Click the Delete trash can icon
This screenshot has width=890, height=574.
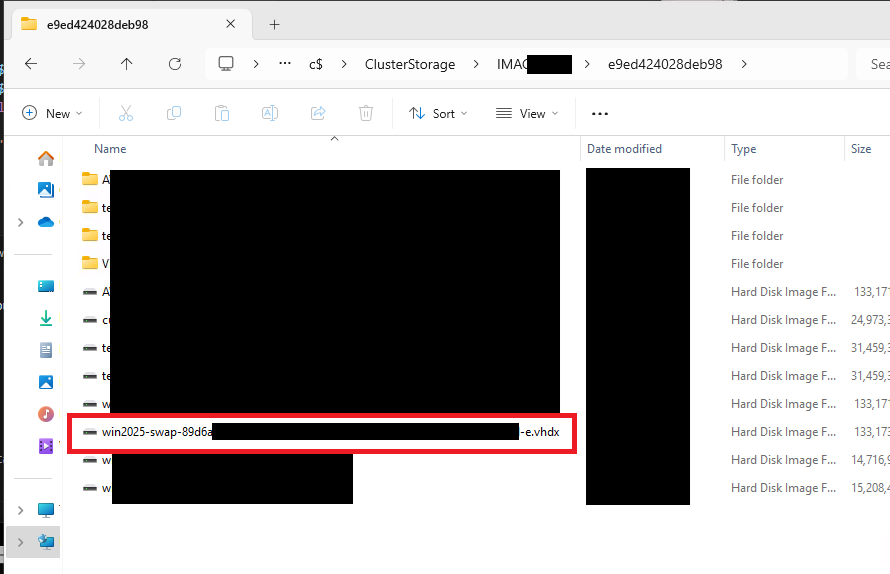pyautogui.click(x=366, y=113)
